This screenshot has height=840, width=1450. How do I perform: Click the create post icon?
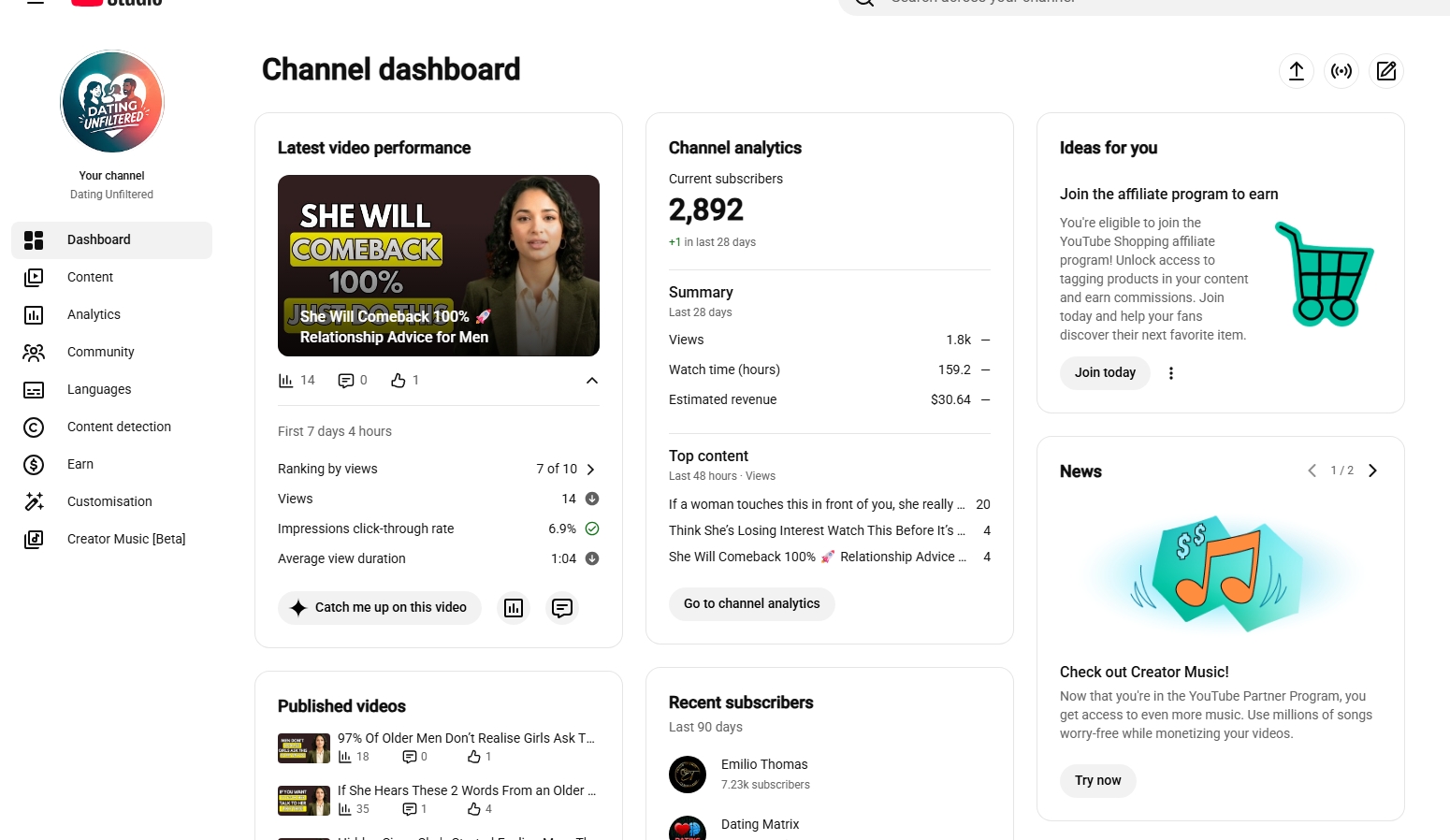pos(1386,71)
